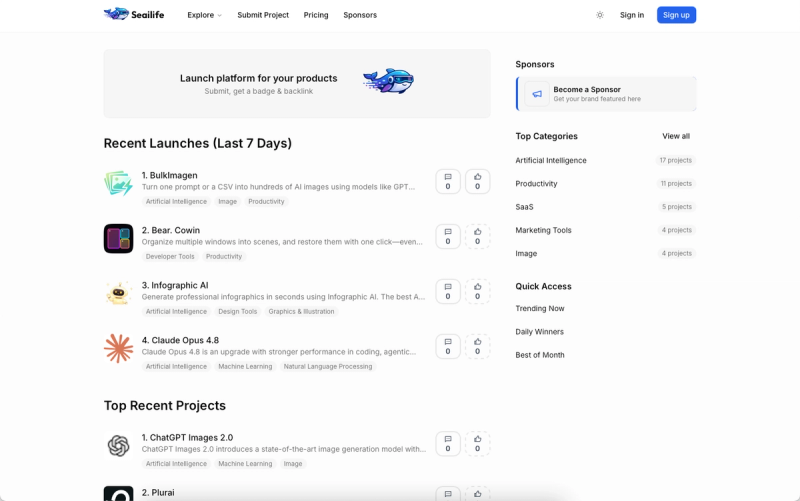Click the Seailife whale logo

116,14
